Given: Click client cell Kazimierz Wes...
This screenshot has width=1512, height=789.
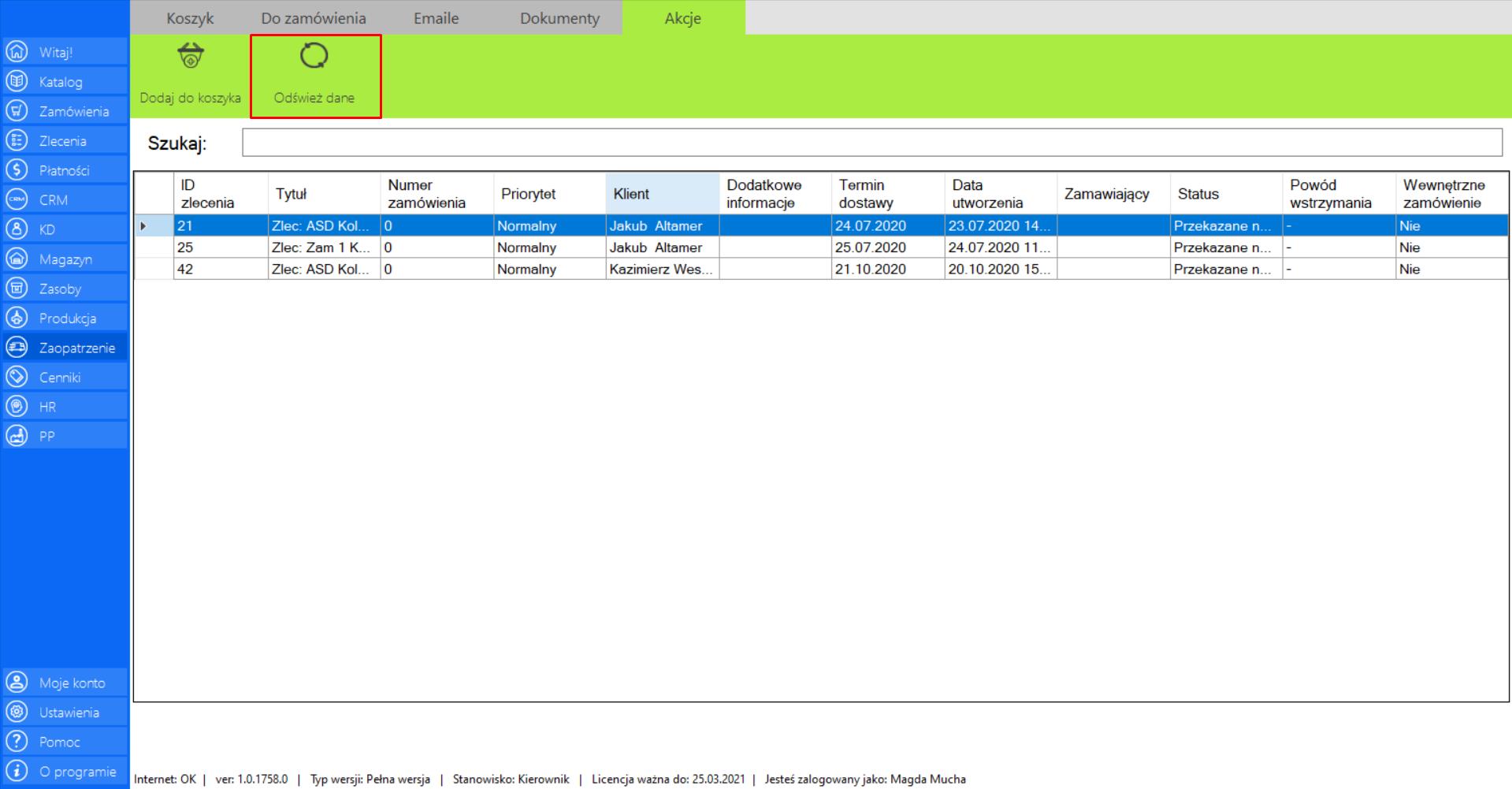Looking at the screenshot, I should [x=662, y=269].
